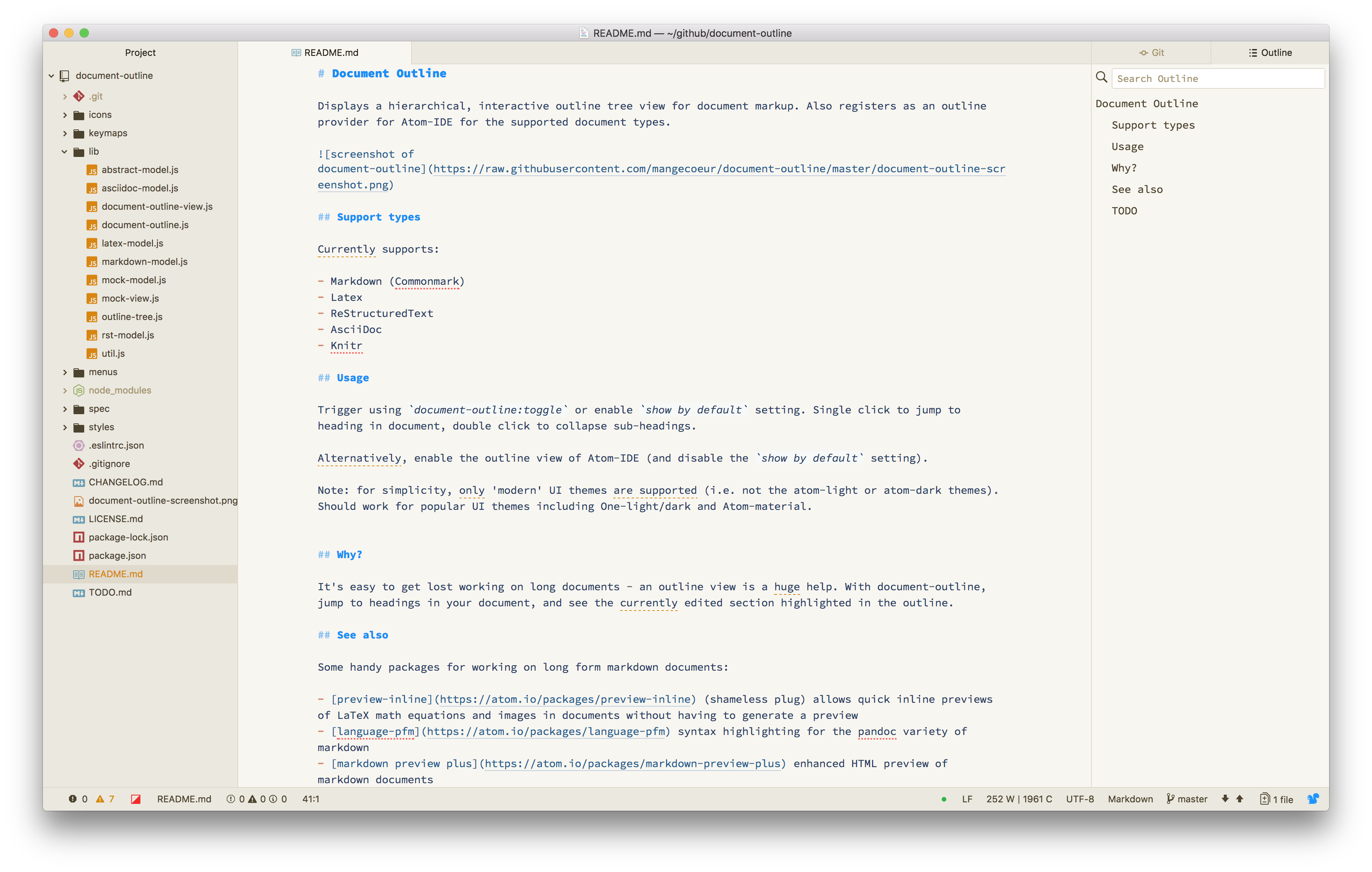Switch to the Git tab
1372x872 pixels.
tap(1151, 52)
